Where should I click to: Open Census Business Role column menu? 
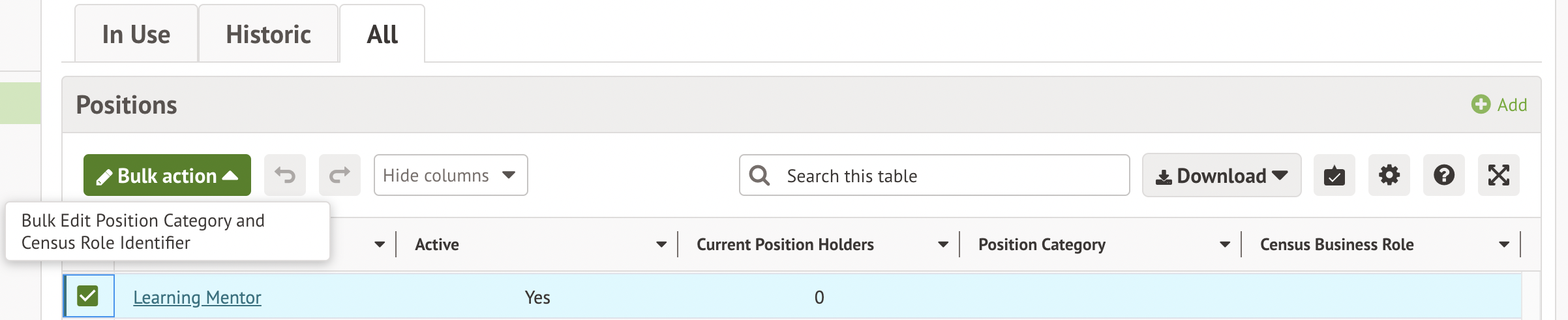[1504, 244]
